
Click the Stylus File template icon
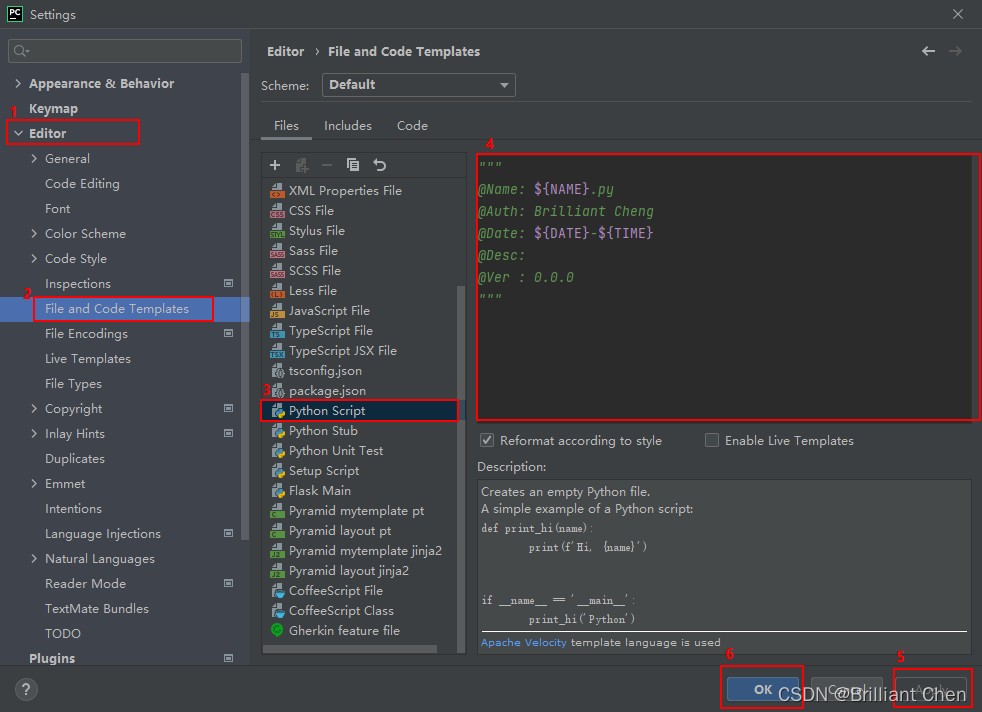click(x=277, y=230)
